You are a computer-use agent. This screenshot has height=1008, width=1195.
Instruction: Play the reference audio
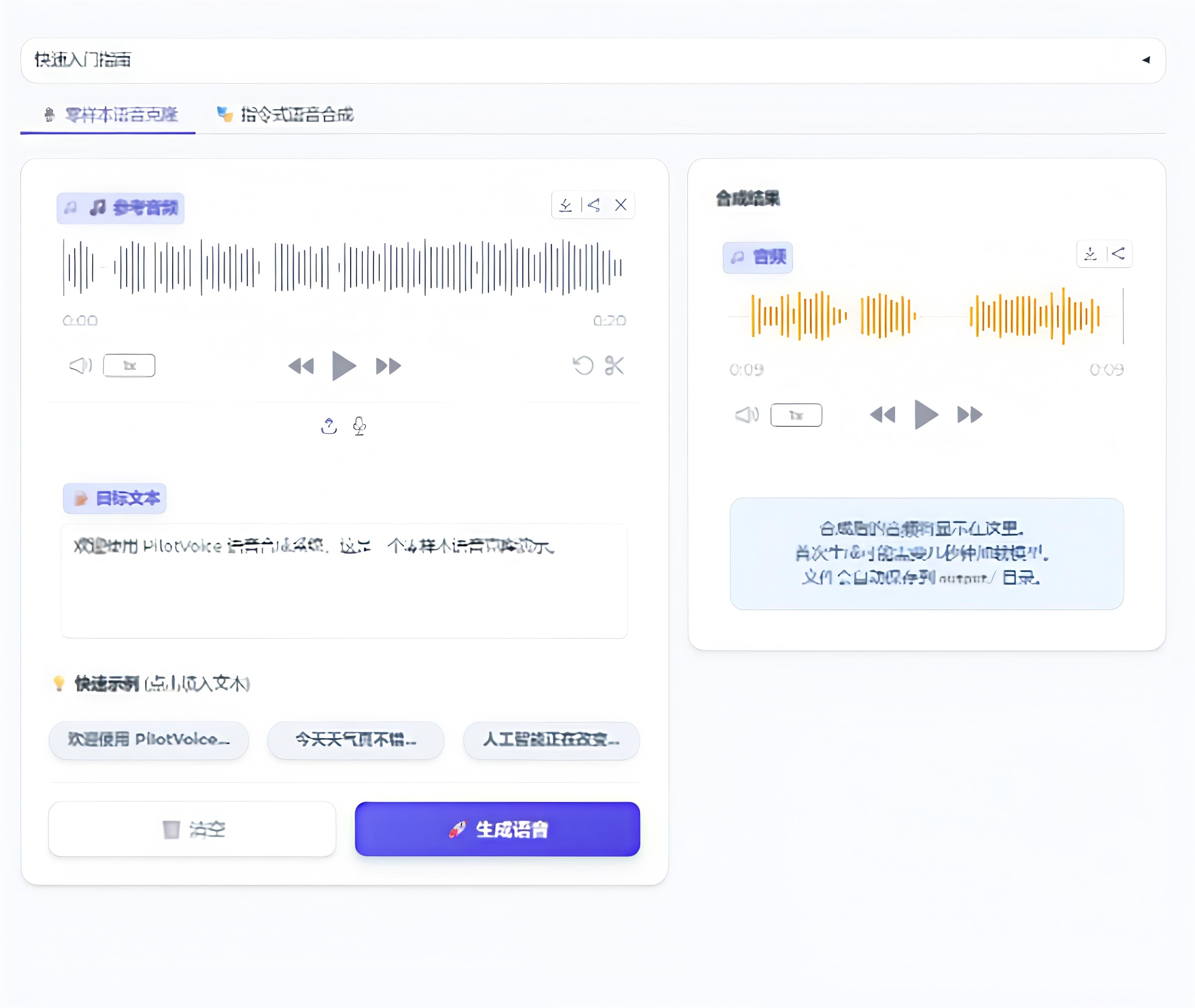[344, 366]
